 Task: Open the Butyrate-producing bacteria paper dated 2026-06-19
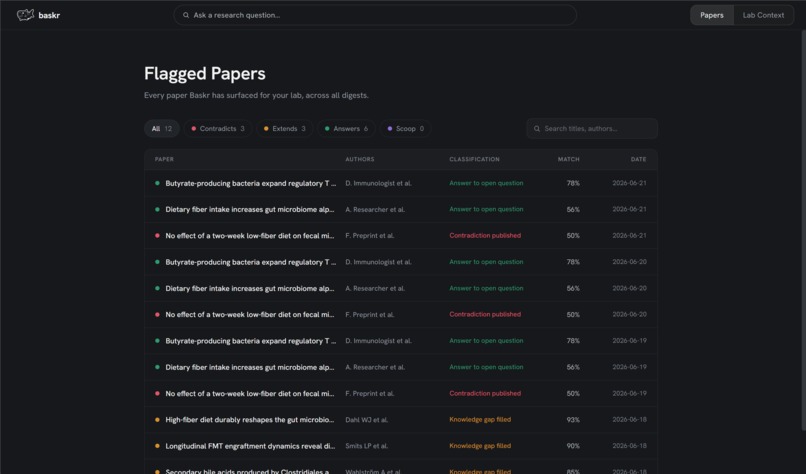point(401,341)
